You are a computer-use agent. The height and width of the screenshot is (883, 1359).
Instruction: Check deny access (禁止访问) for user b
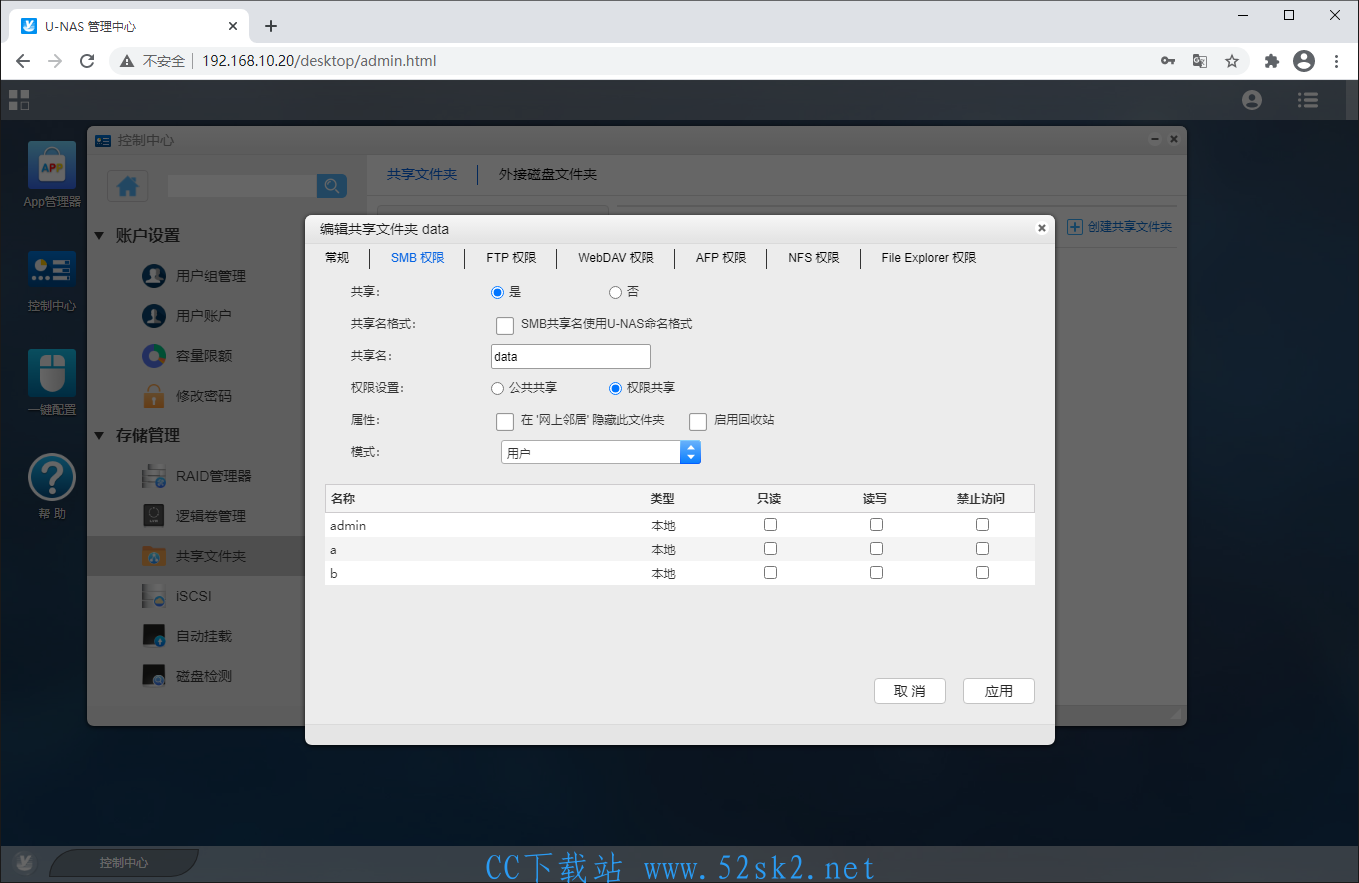pos(982,572)
